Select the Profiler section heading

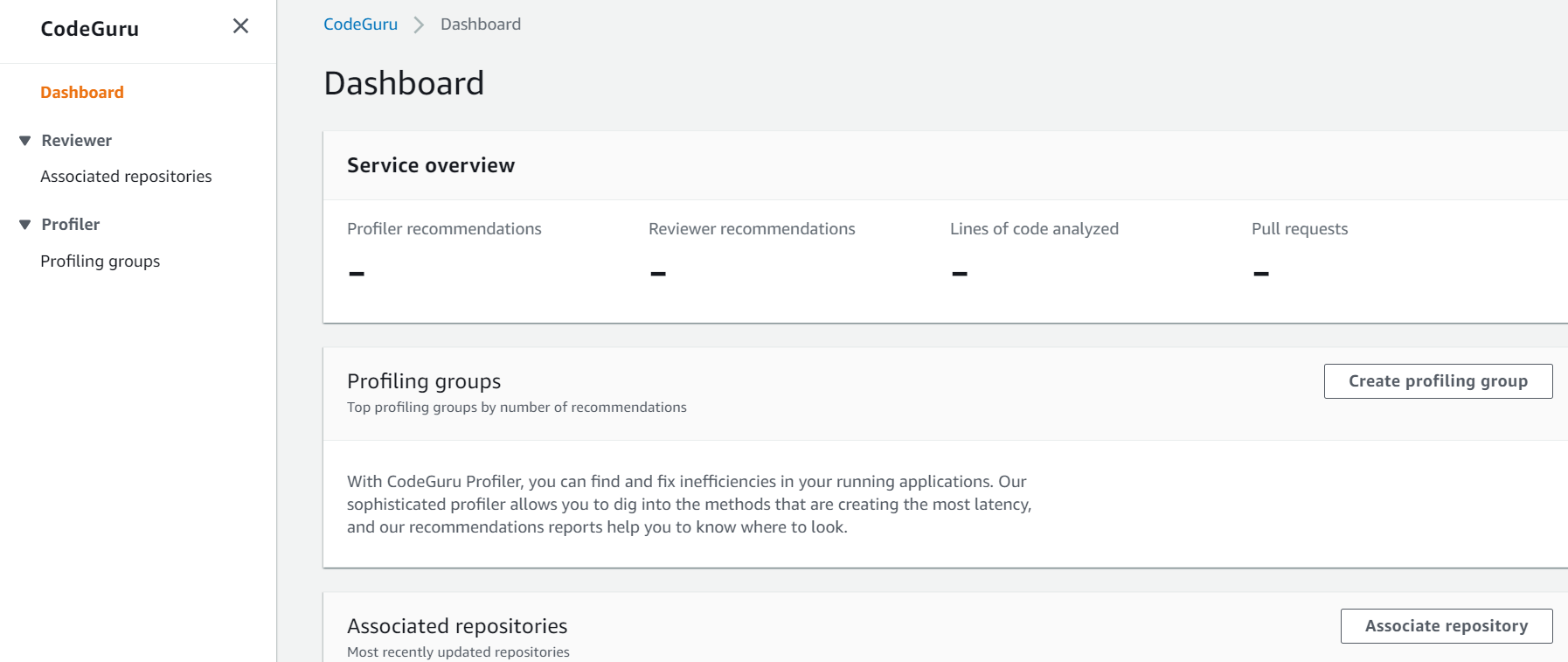[71, 225]
